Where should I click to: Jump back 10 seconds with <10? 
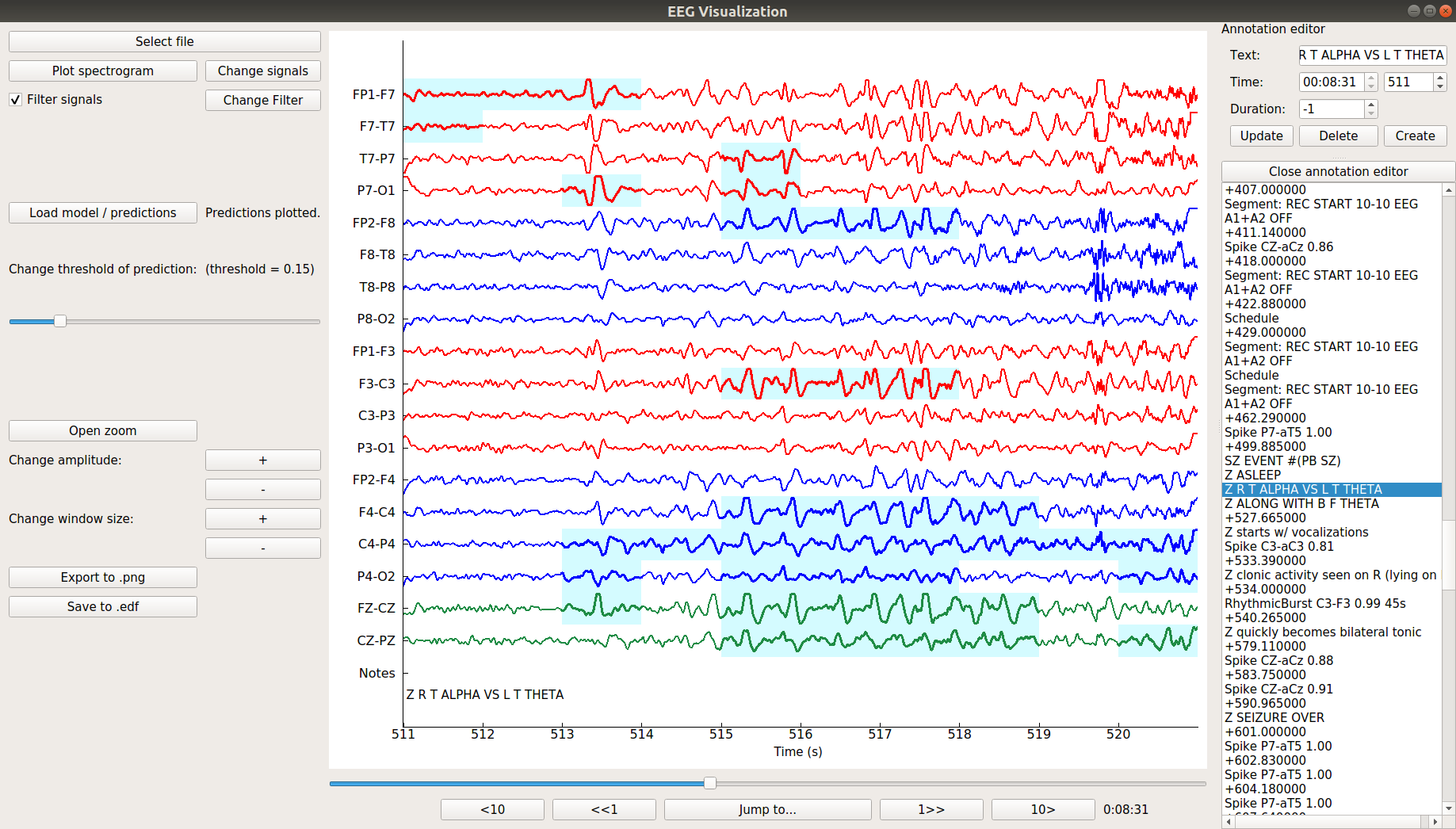[x=492, y=809]
